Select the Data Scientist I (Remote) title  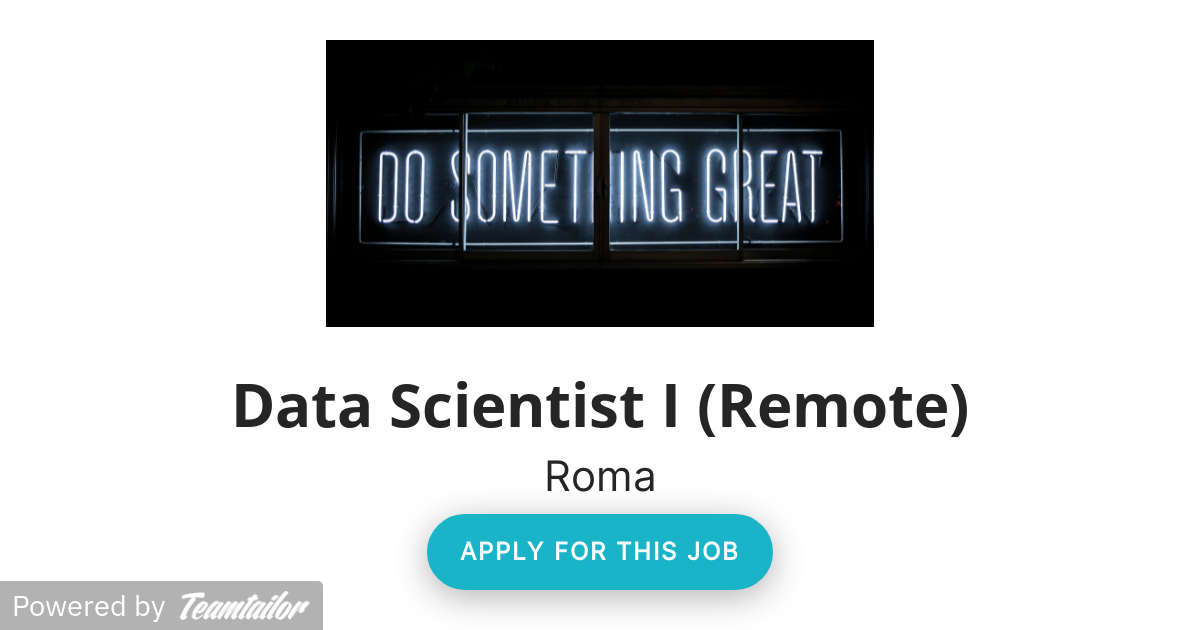point(600,405)
